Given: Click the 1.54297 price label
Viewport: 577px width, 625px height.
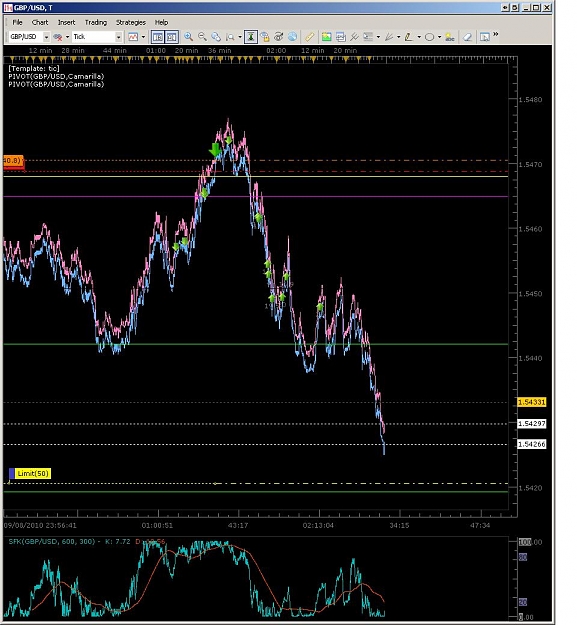Looking at the screenshot, I should [x=532, y=423].
